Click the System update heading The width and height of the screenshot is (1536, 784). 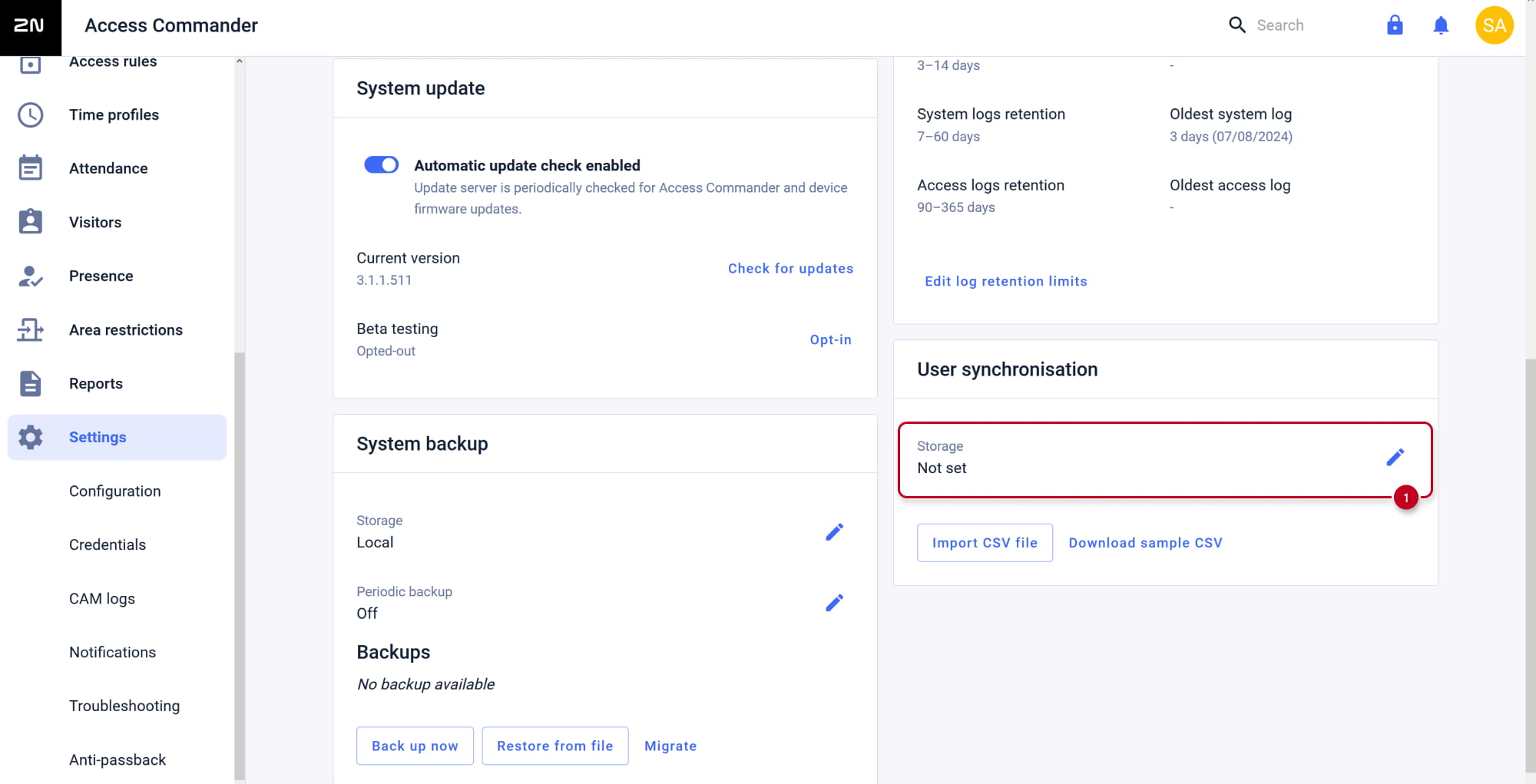coord(420,88)
